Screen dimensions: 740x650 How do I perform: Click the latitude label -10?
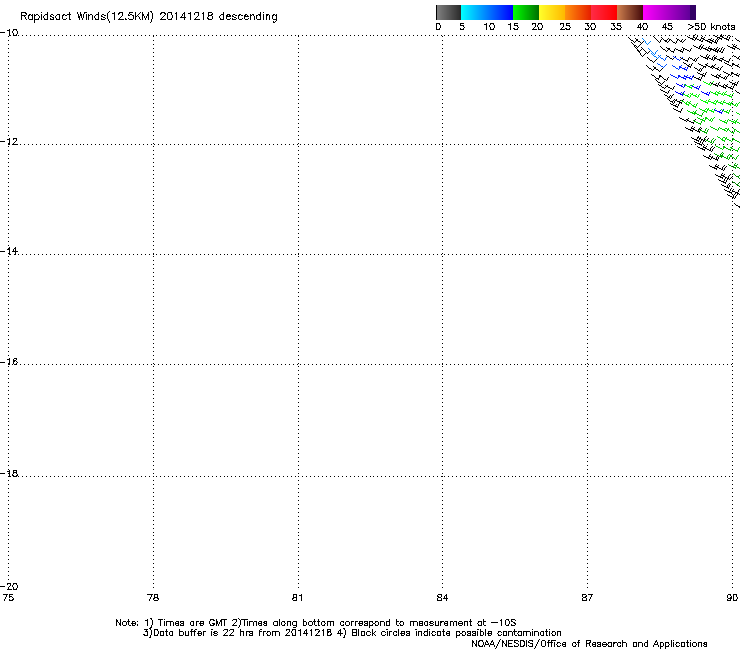coord(9,33)
